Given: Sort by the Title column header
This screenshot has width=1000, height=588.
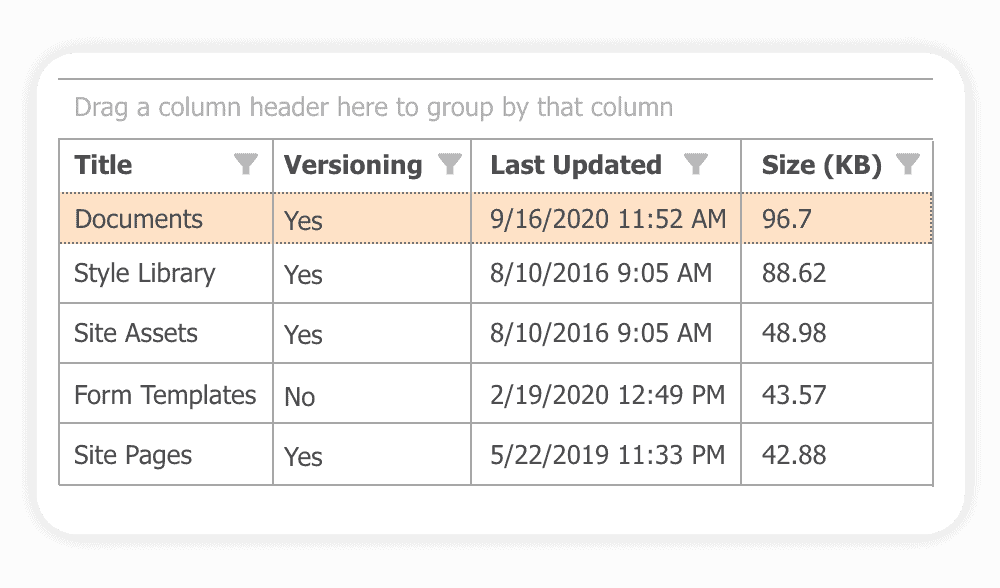Looking at the screenshot, I should (x=104, y=165).
